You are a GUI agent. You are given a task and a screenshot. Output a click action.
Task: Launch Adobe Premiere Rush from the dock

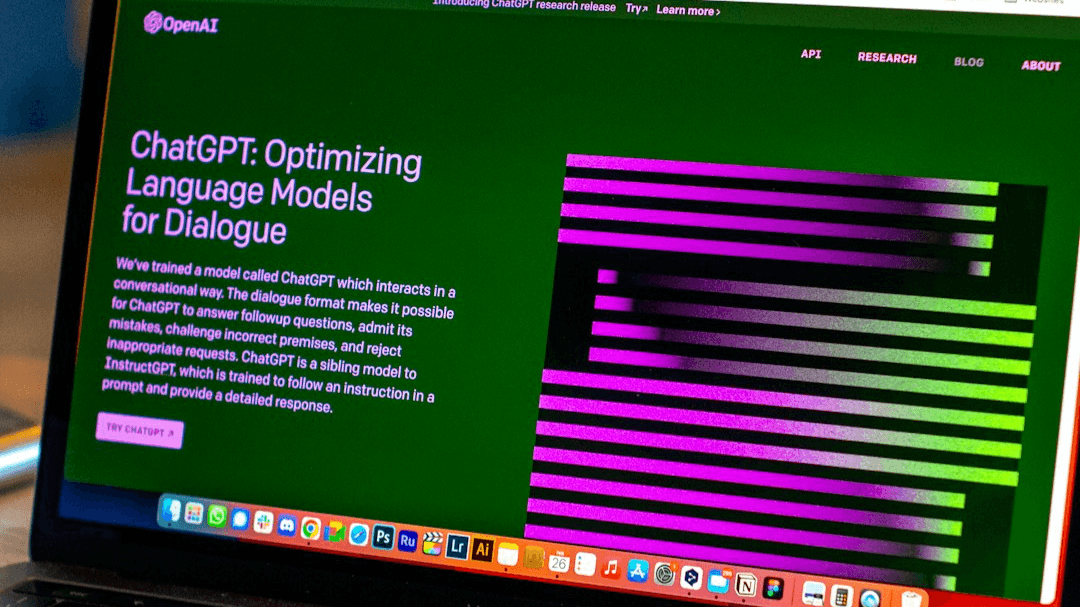tap(408, 541)
